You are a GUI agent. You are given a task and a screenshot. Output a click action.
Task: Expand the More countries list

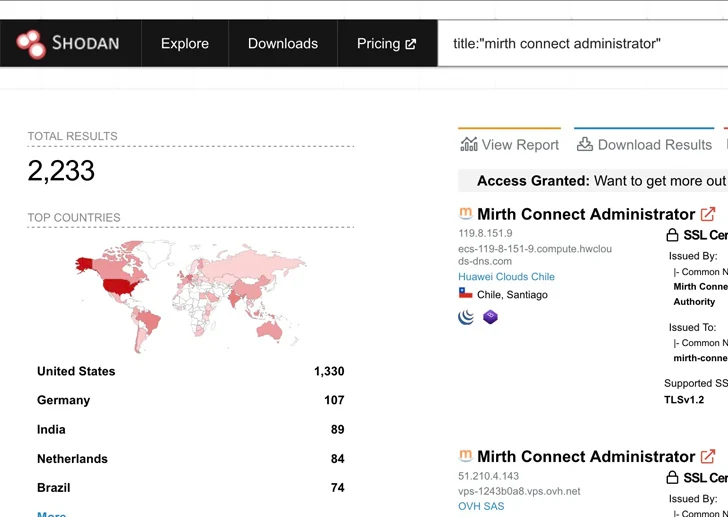[51, 514]
